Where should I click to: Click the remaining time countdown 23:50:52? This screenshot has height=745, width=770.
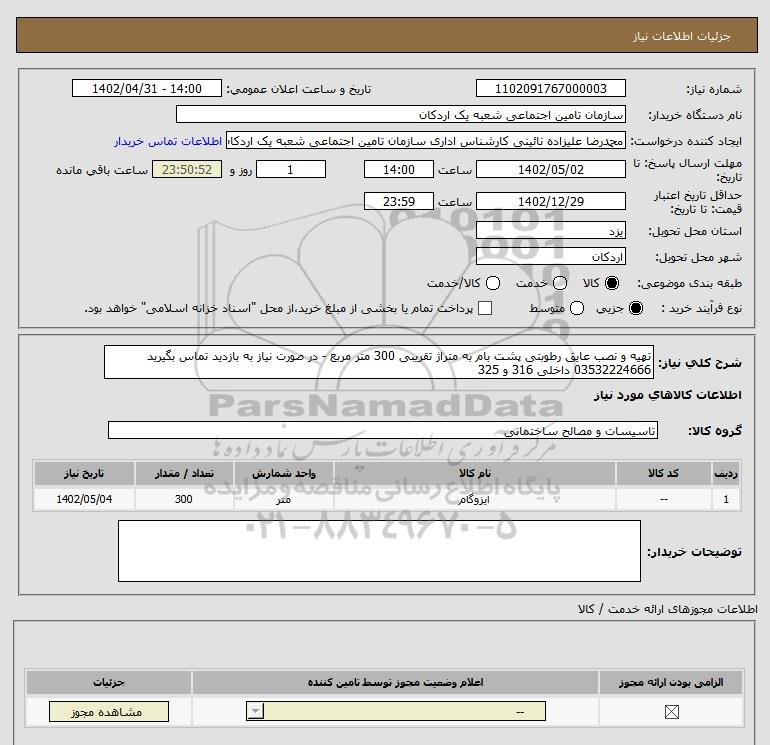(187, 169)
